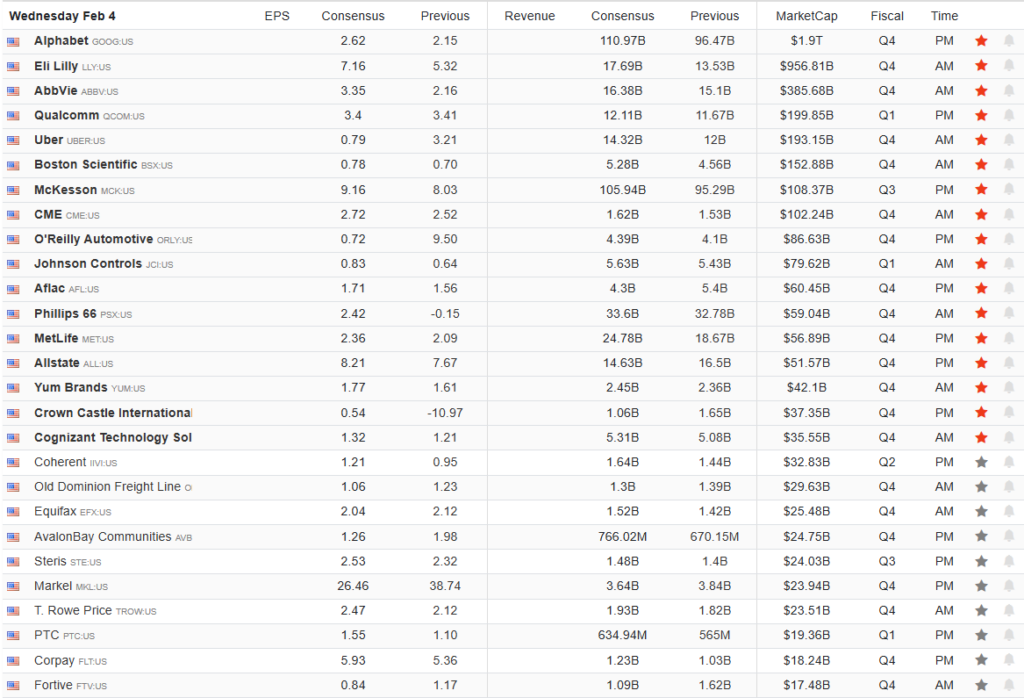
Task: Click the US flag icon beside Markel
Action: (x=13, y=586)
